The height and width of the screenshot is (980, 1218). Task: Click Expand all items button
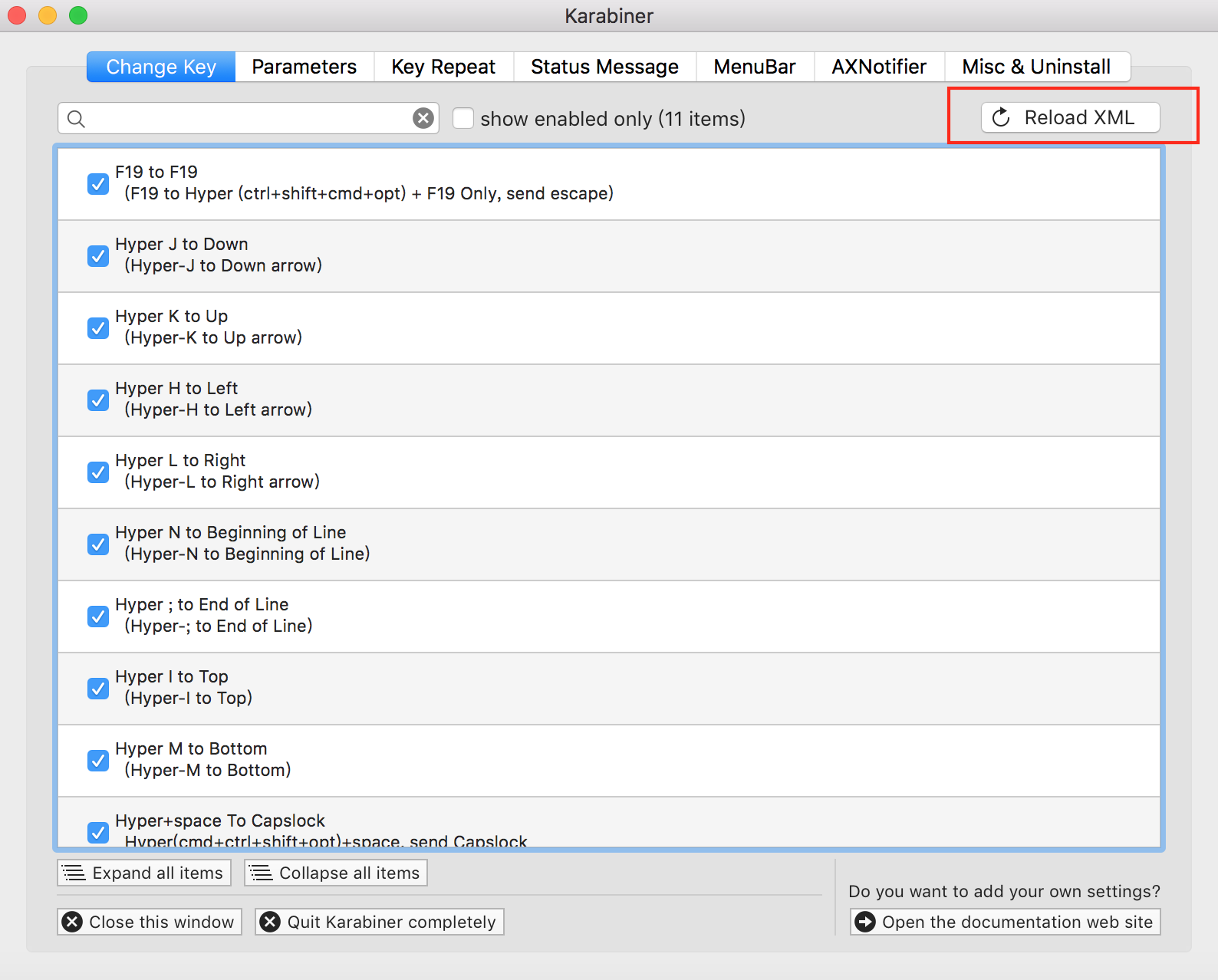144,873
